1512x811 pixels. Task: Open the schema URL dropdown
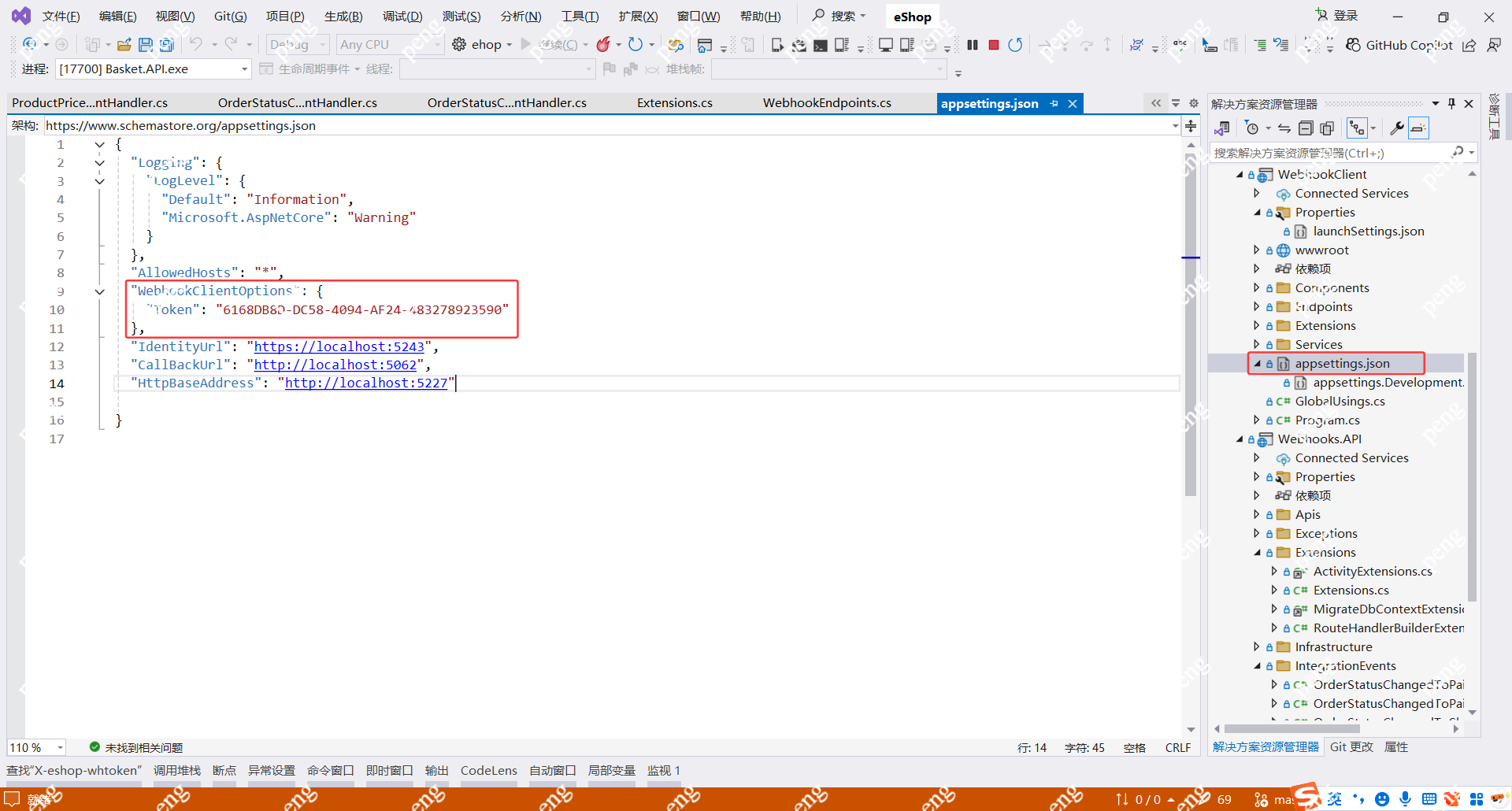1175,126
